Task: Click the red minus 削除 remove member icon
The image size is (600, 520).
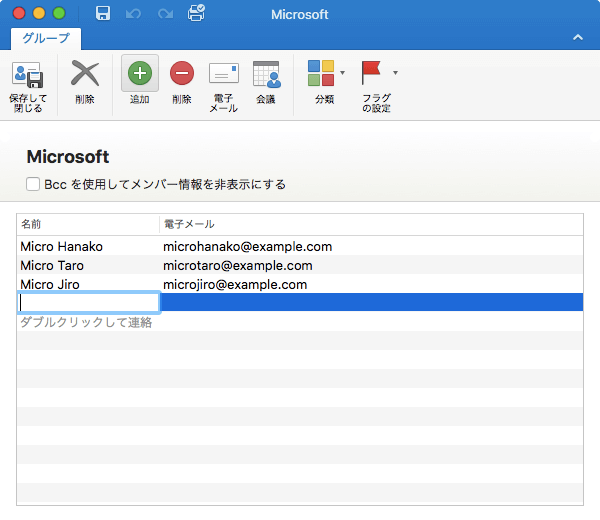Action: click(x=182, y=73)
